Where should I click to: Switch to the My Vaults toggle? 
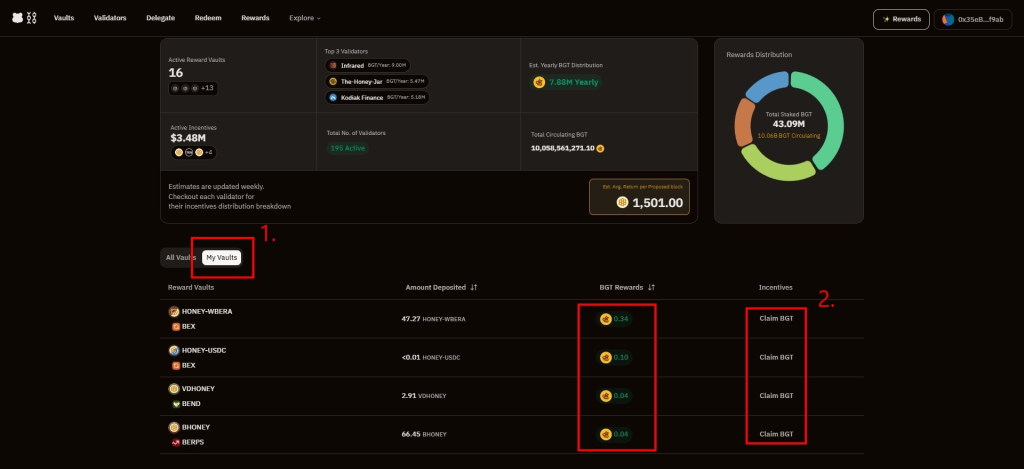[221, 258]
